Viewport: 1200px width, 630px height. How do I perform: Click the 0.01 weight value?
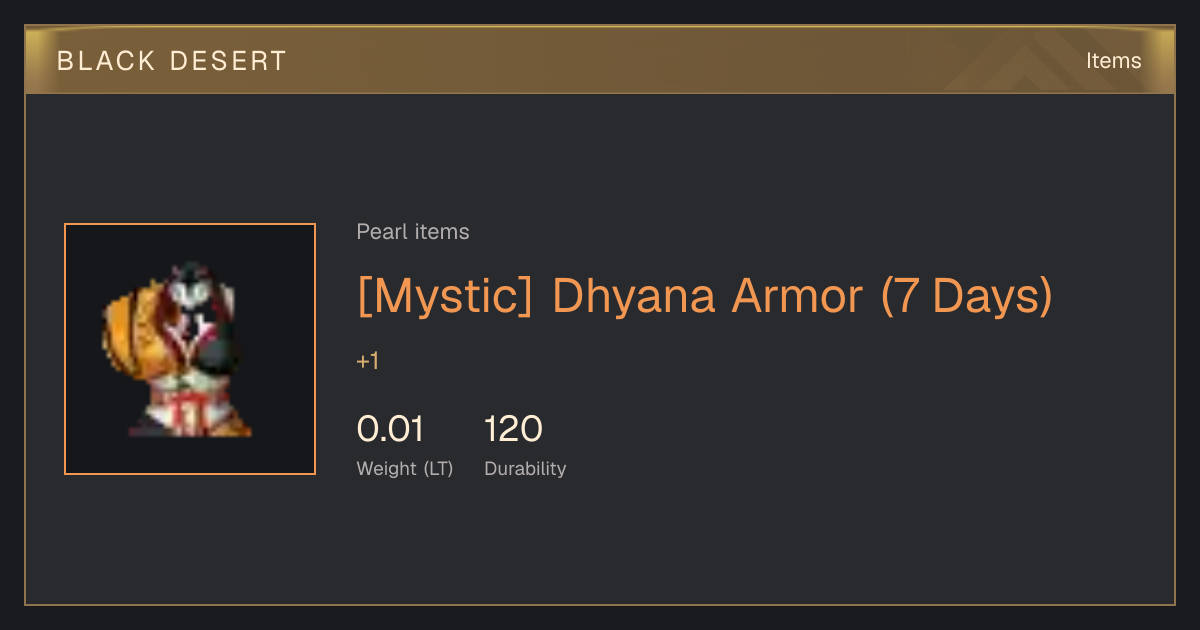coord(391,429)
